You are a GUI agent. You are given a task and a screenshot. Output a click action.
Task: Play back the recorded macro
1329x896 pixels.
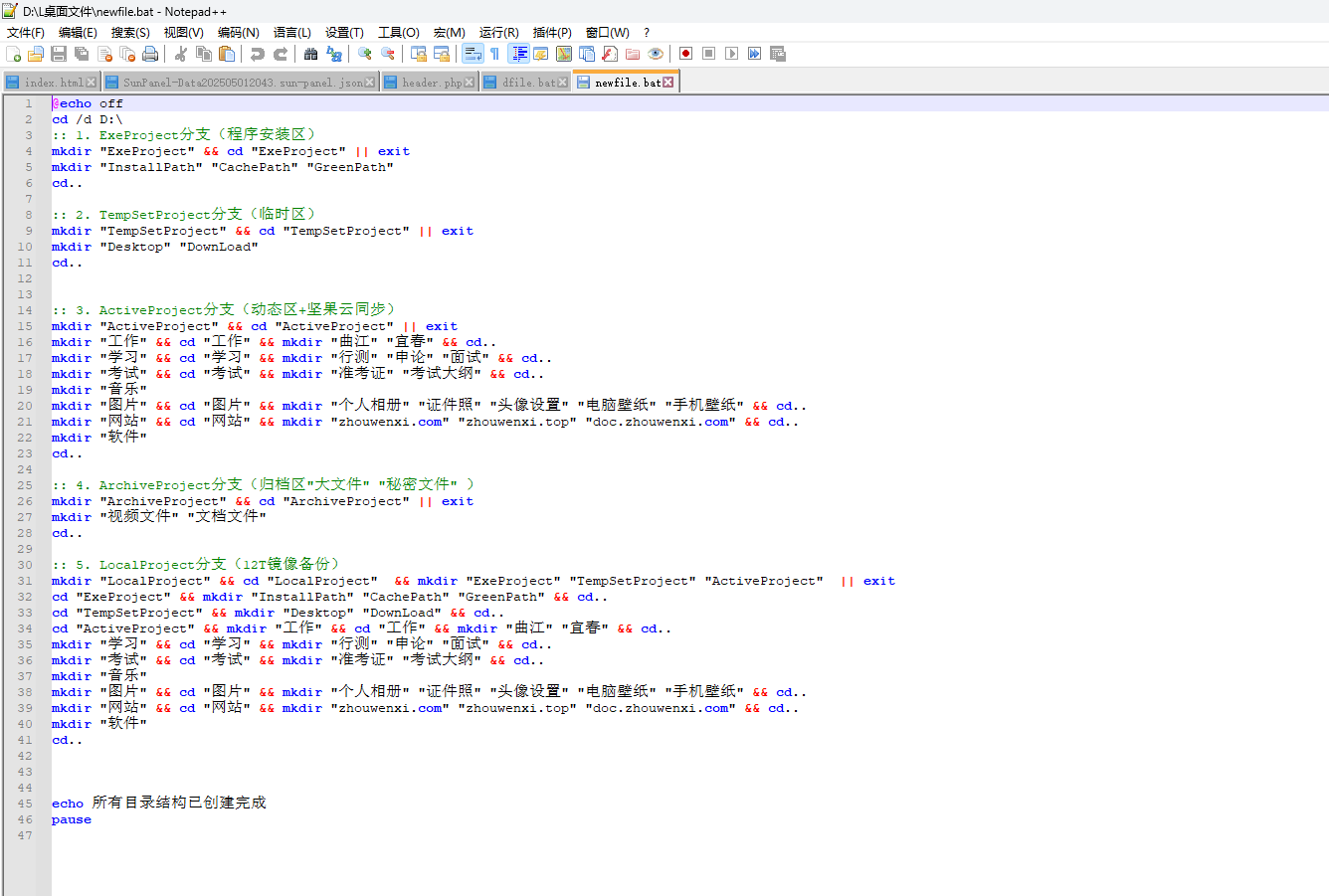(731, 54)
